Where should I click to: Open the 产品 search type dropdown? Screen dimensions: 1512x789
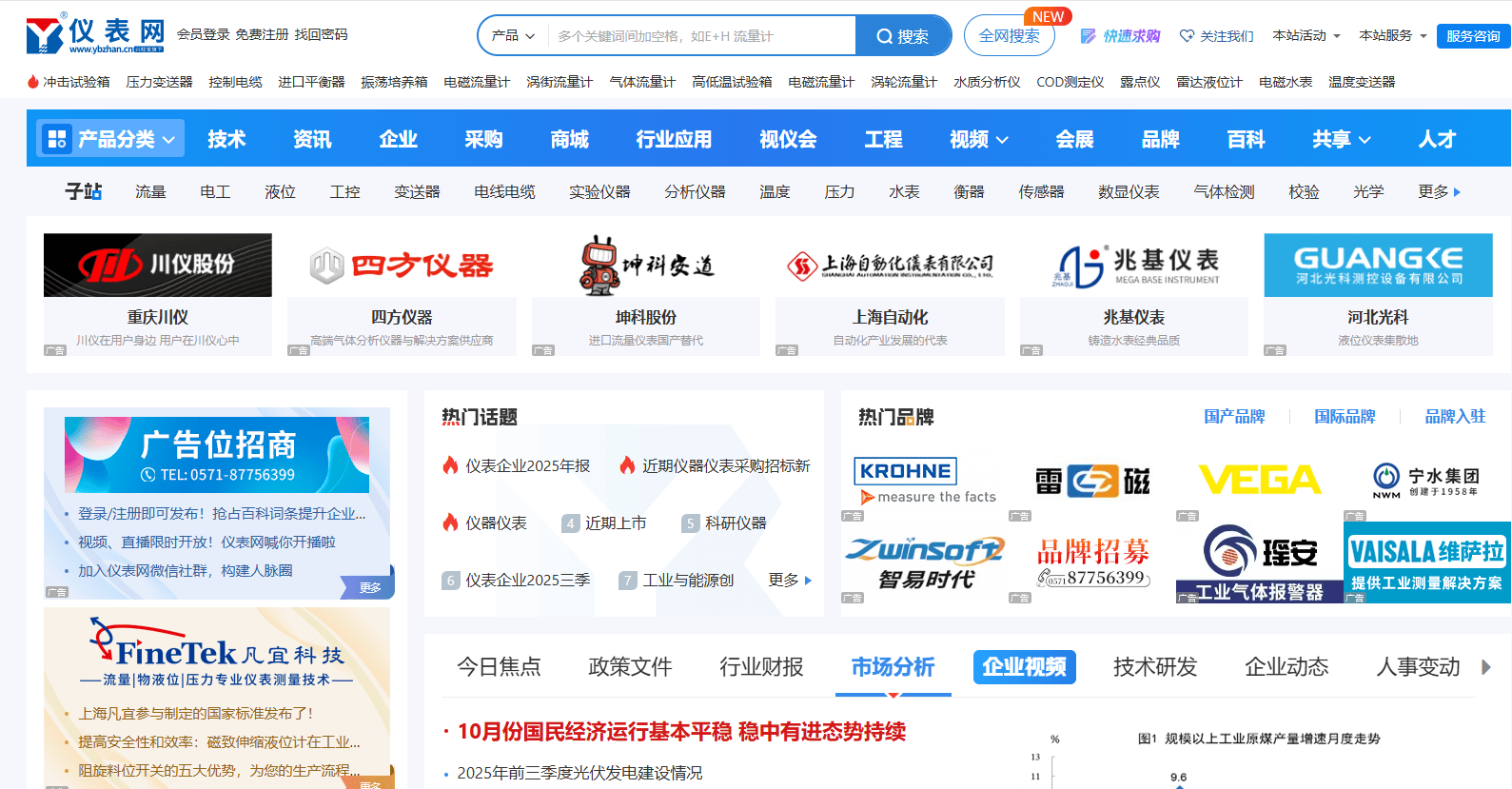coord(514,36)
